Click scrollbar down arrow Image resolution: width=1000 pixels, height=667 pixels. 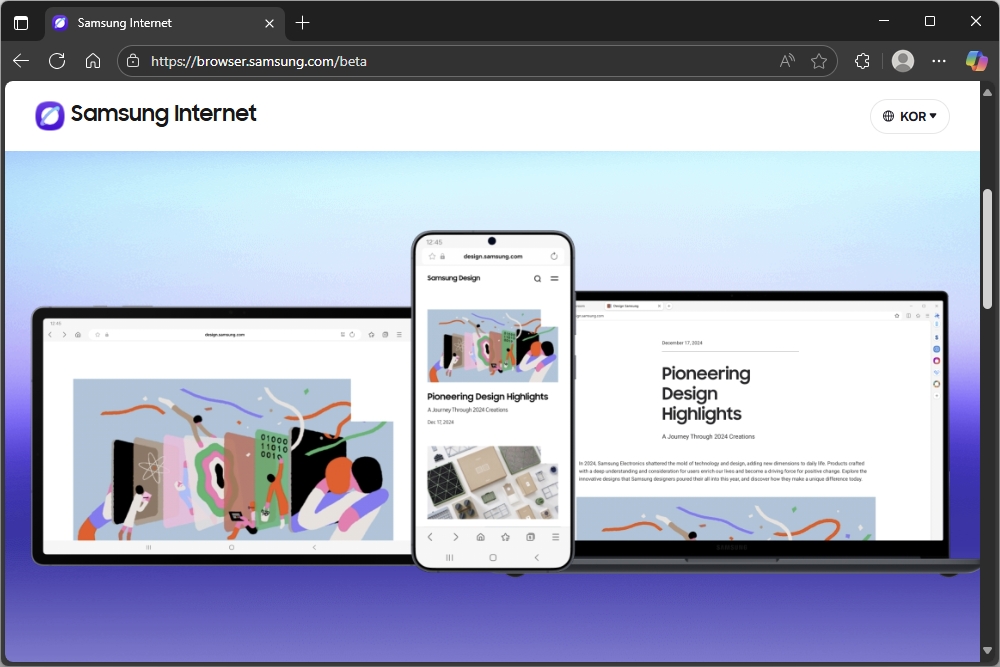click(987, 650)
